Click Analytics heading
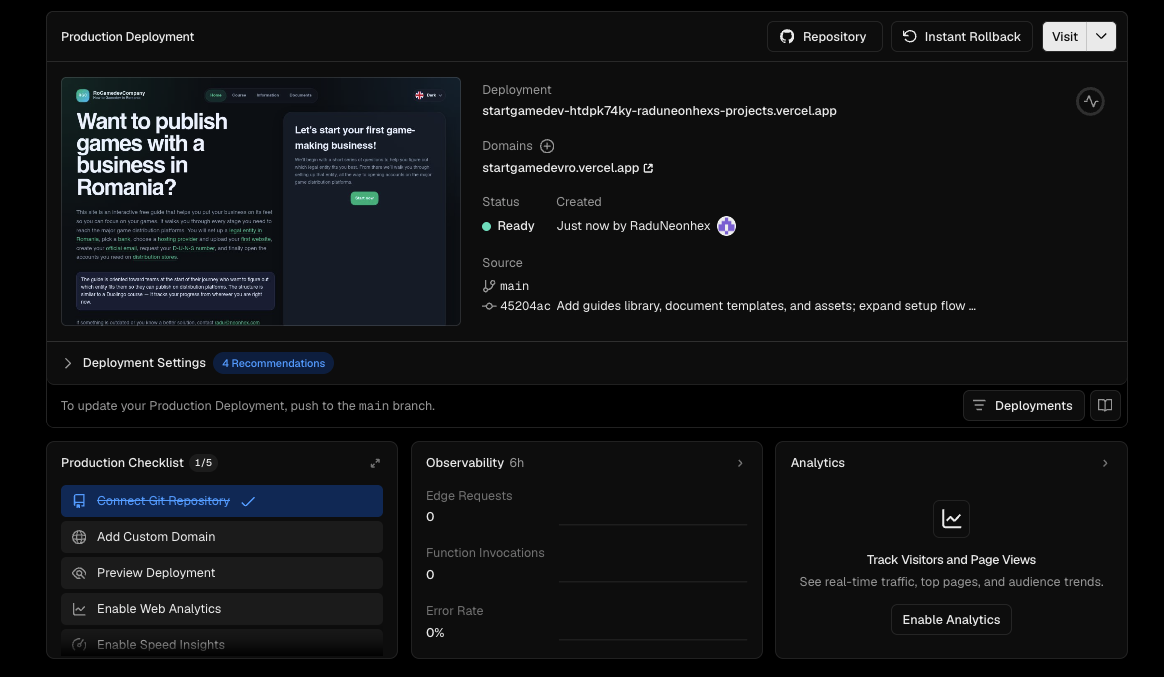The width and height of the screenshot is (1164, 677). coord(817,462)
